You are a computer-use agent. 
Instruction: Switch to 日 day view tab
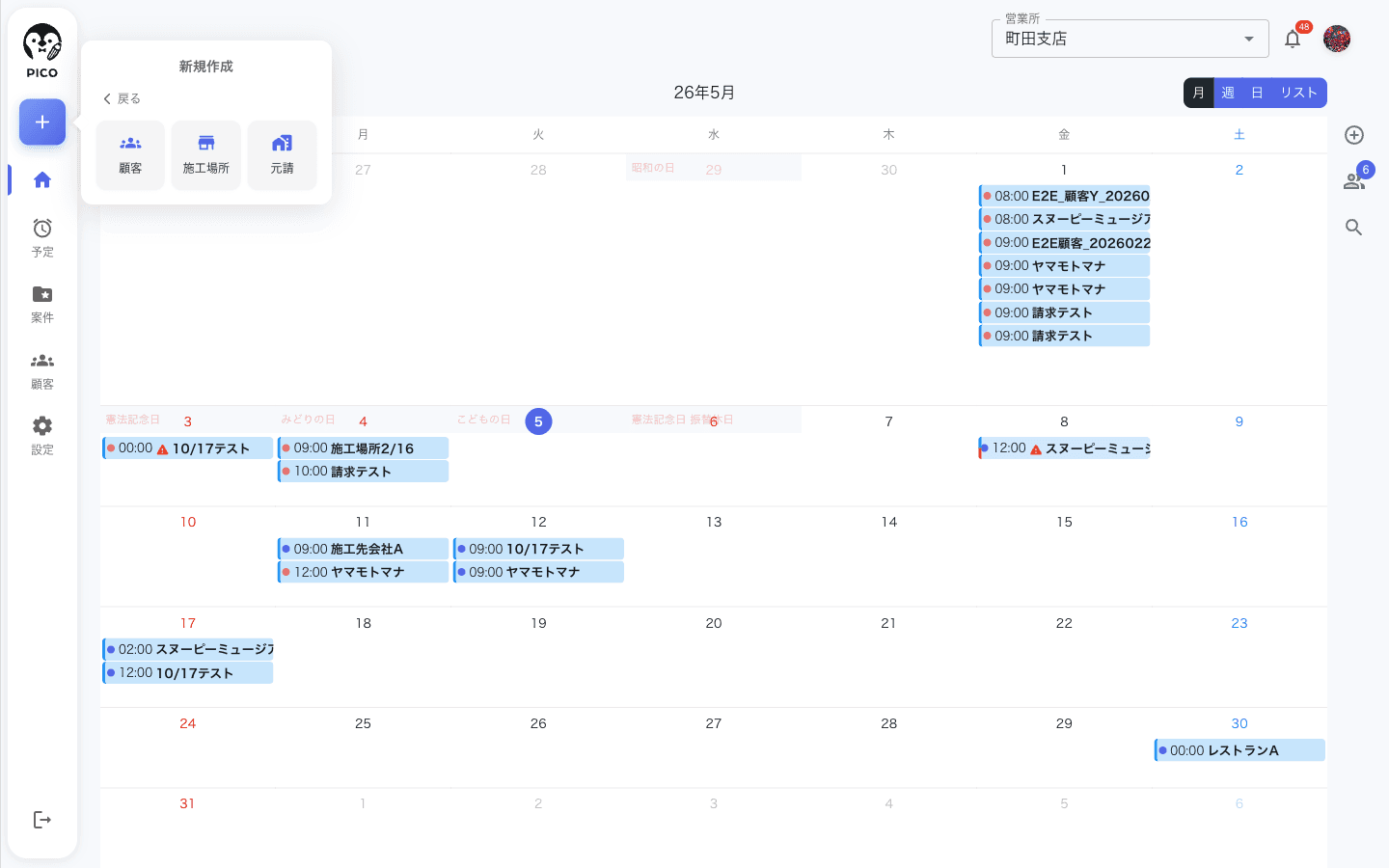coord(1257,93)
